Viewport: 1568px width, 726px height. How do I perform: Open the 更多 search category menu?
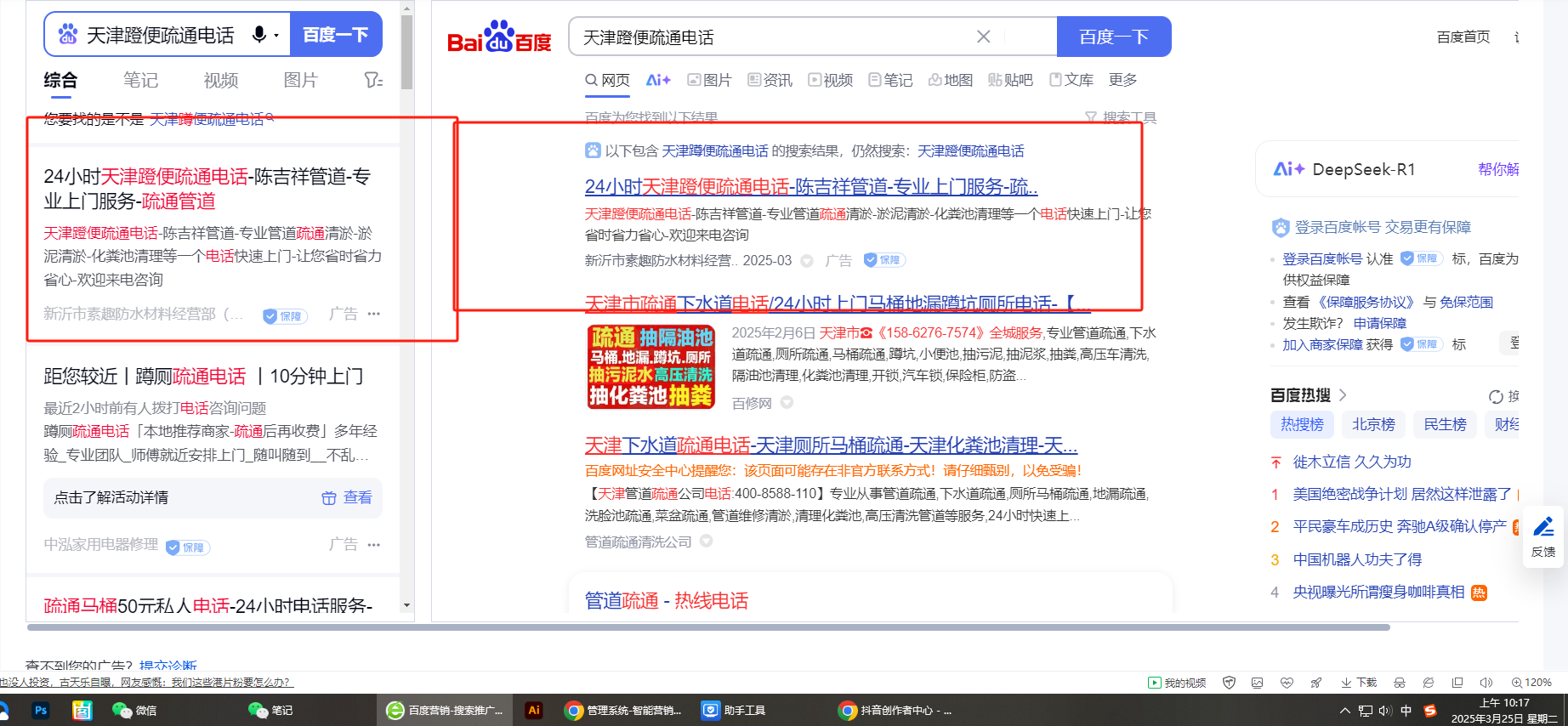[1122, 80]
